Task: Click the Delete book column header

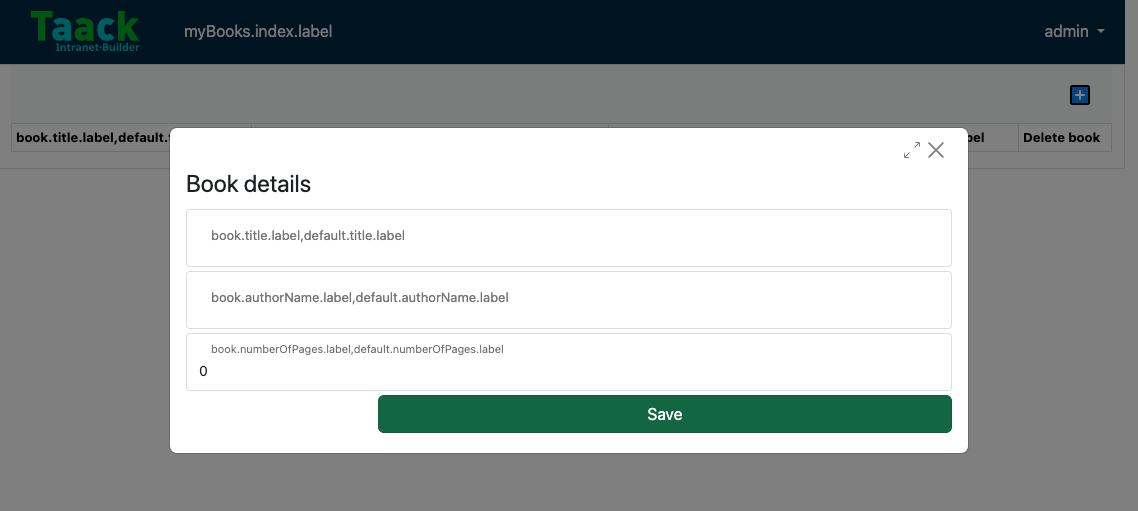Action: (1061, 137)
